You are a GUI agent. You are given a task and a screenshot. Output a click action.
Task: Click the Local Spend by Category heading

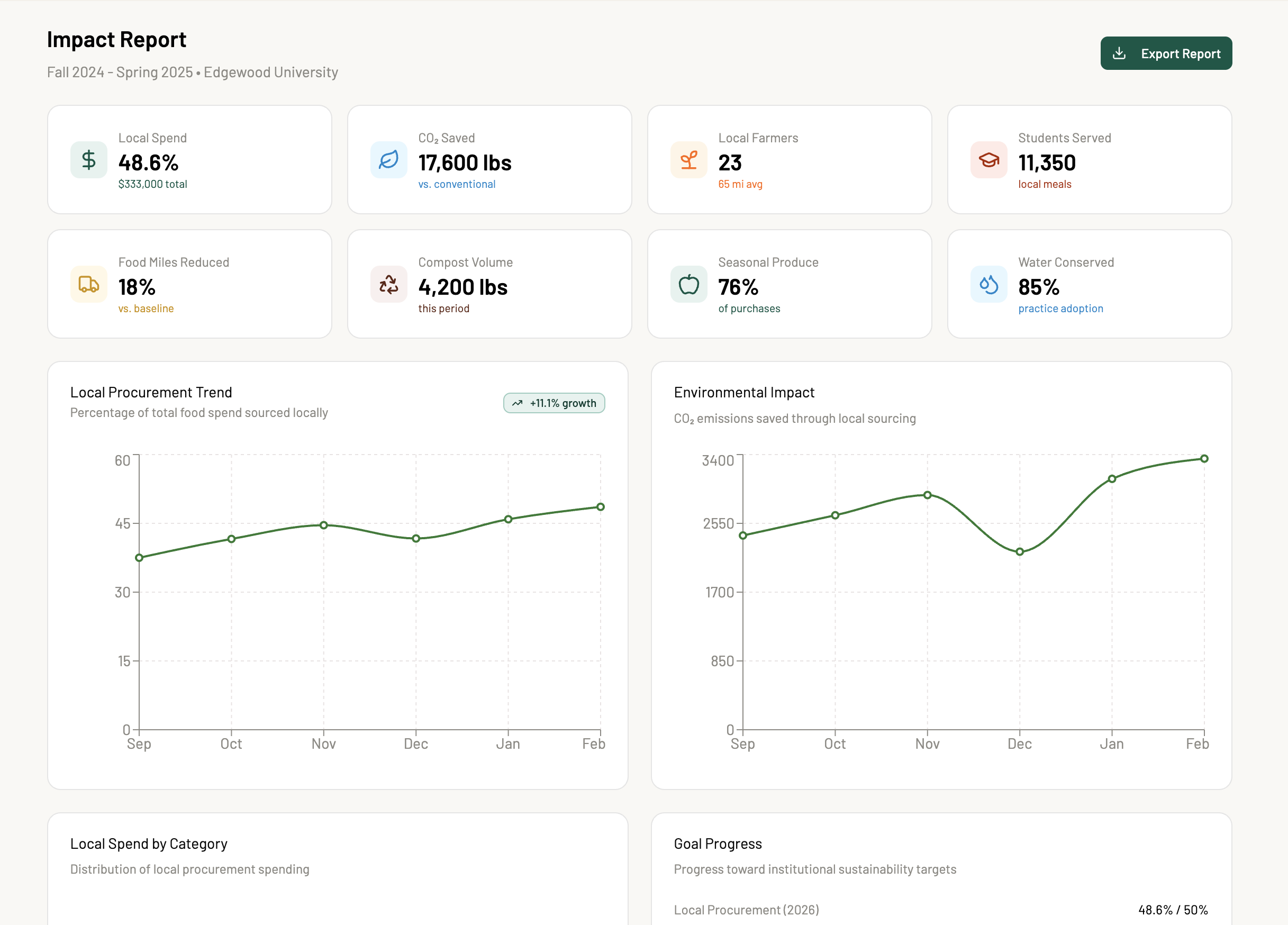149,844
